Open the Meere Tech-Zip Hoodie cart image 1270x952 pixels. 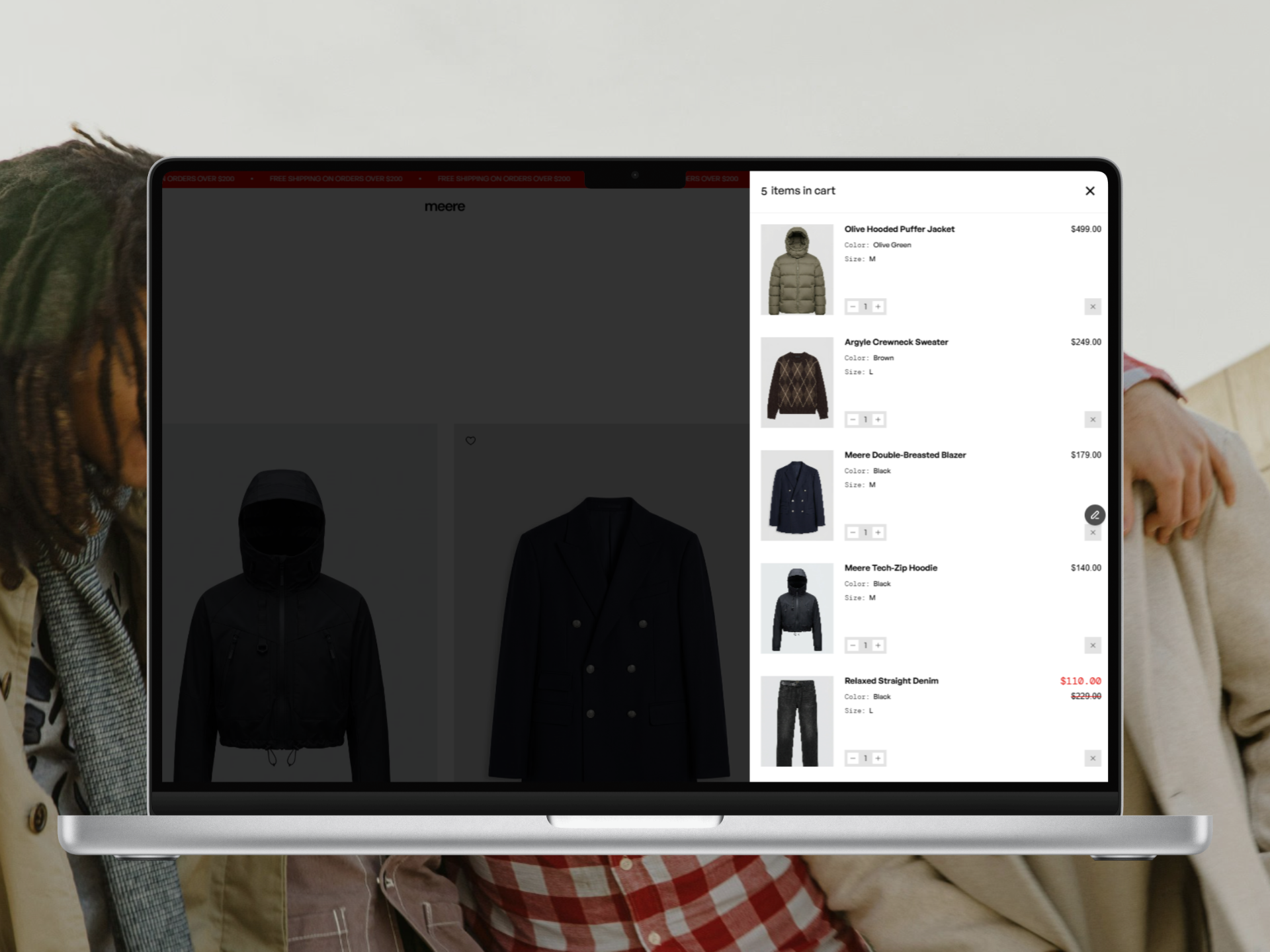797,608
